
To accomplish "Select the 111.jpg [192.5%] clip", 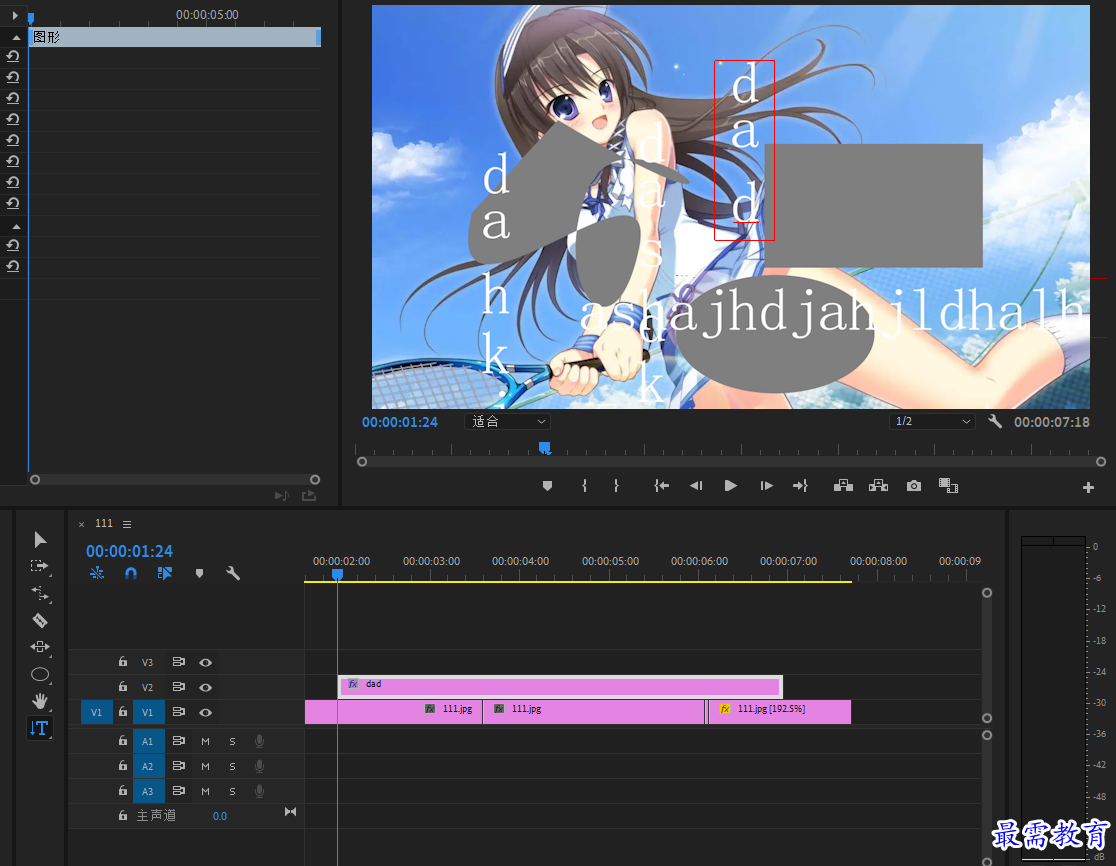I will (x=780, y=712).
